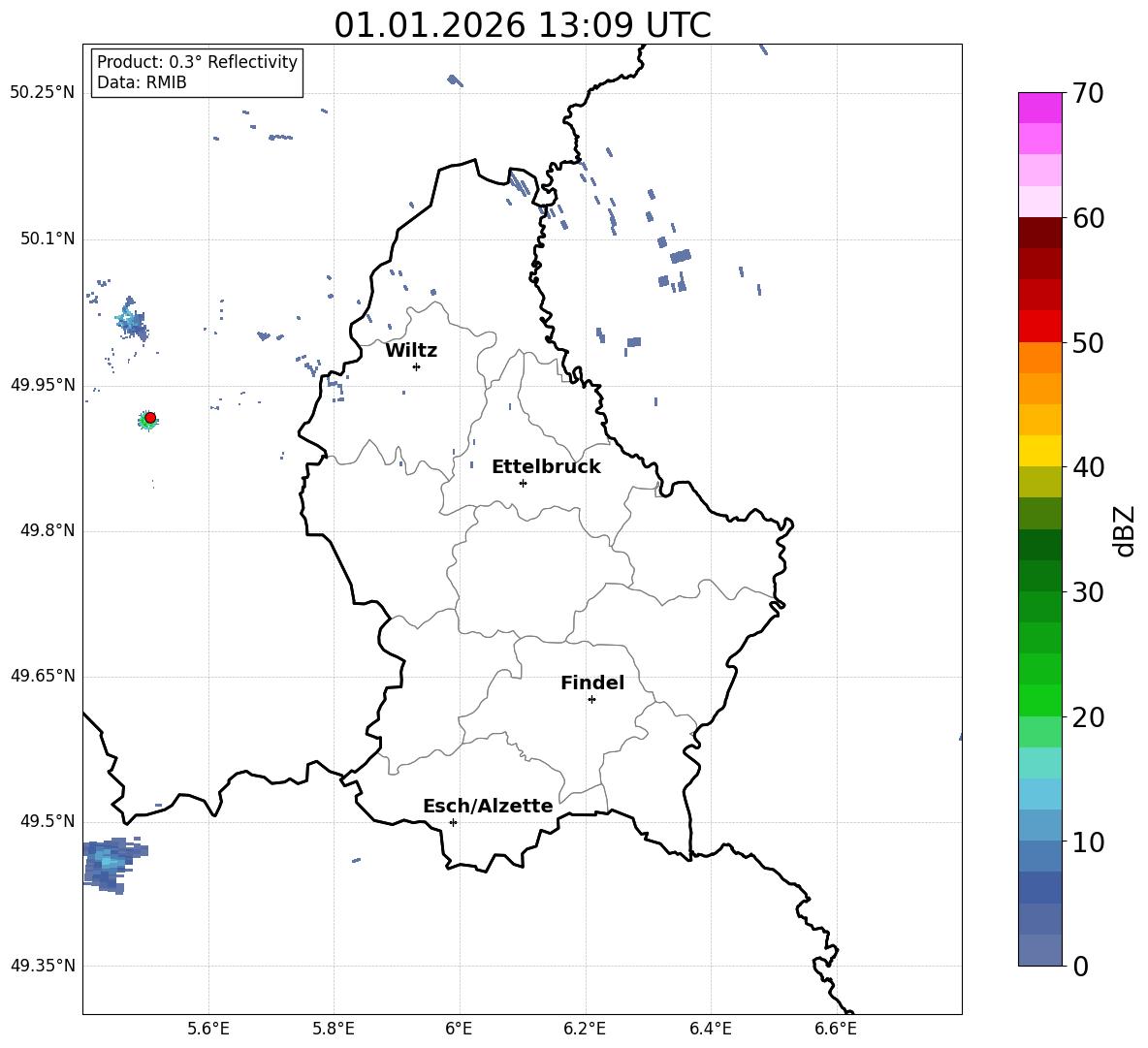Screen dimensions: 1148x1048
Task: Click the bright red colorbar segment above 50
Action: [x=1039, y=327]
